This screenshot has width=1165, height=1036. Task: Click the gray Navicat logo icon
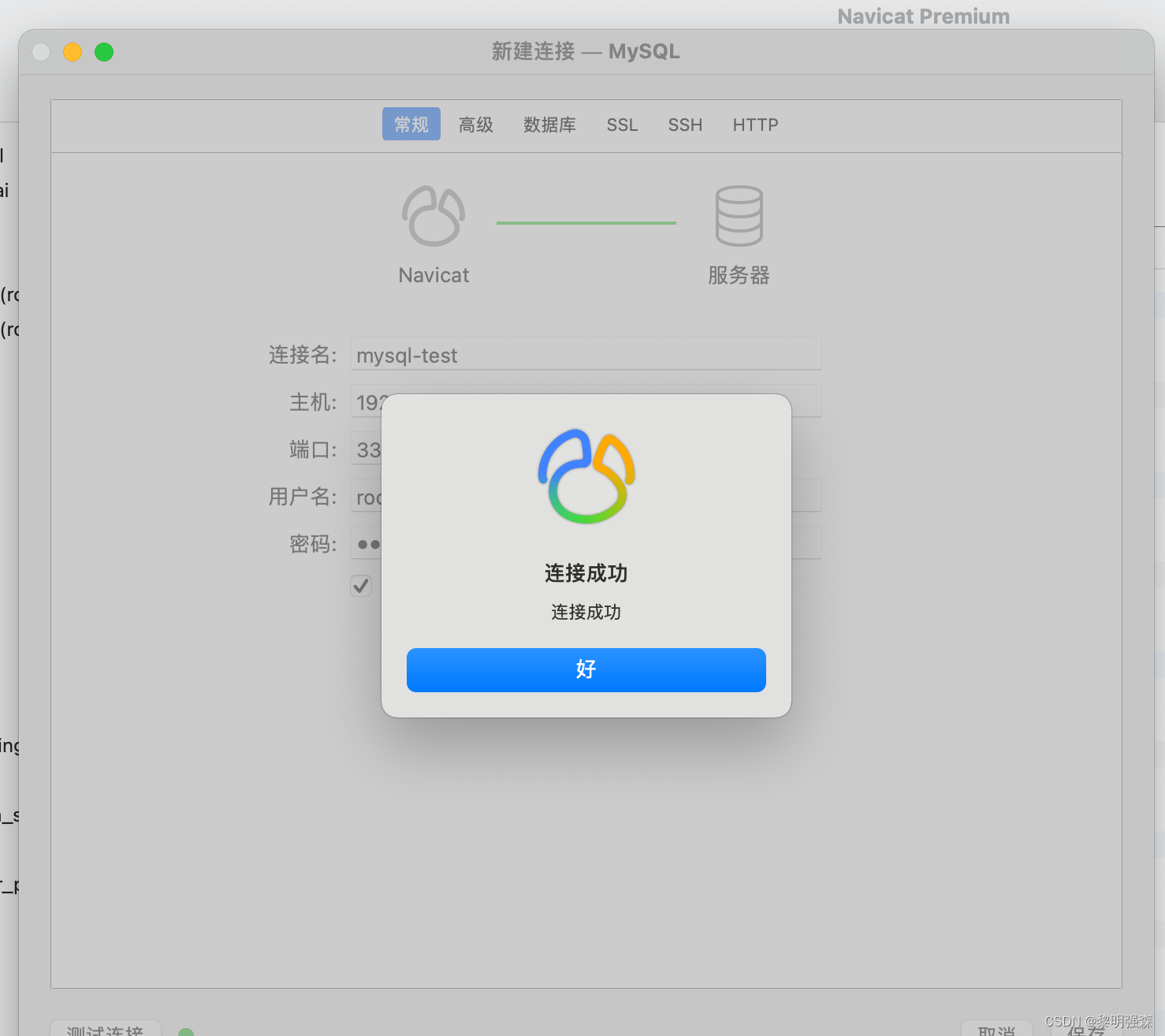[434, 216]
